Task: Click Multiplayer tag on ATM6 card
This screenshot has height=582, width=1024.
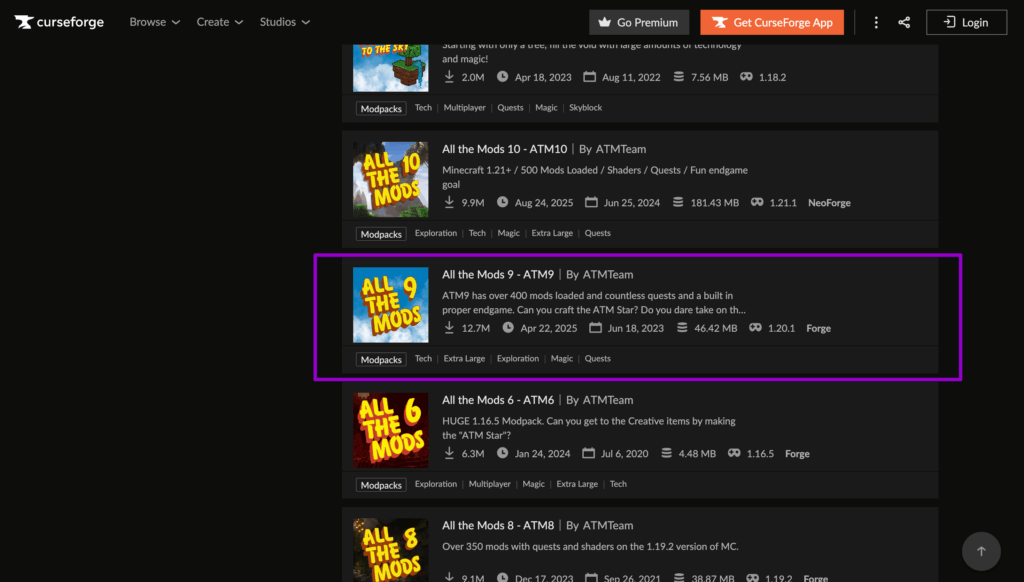Action: [x=489, y=484]
